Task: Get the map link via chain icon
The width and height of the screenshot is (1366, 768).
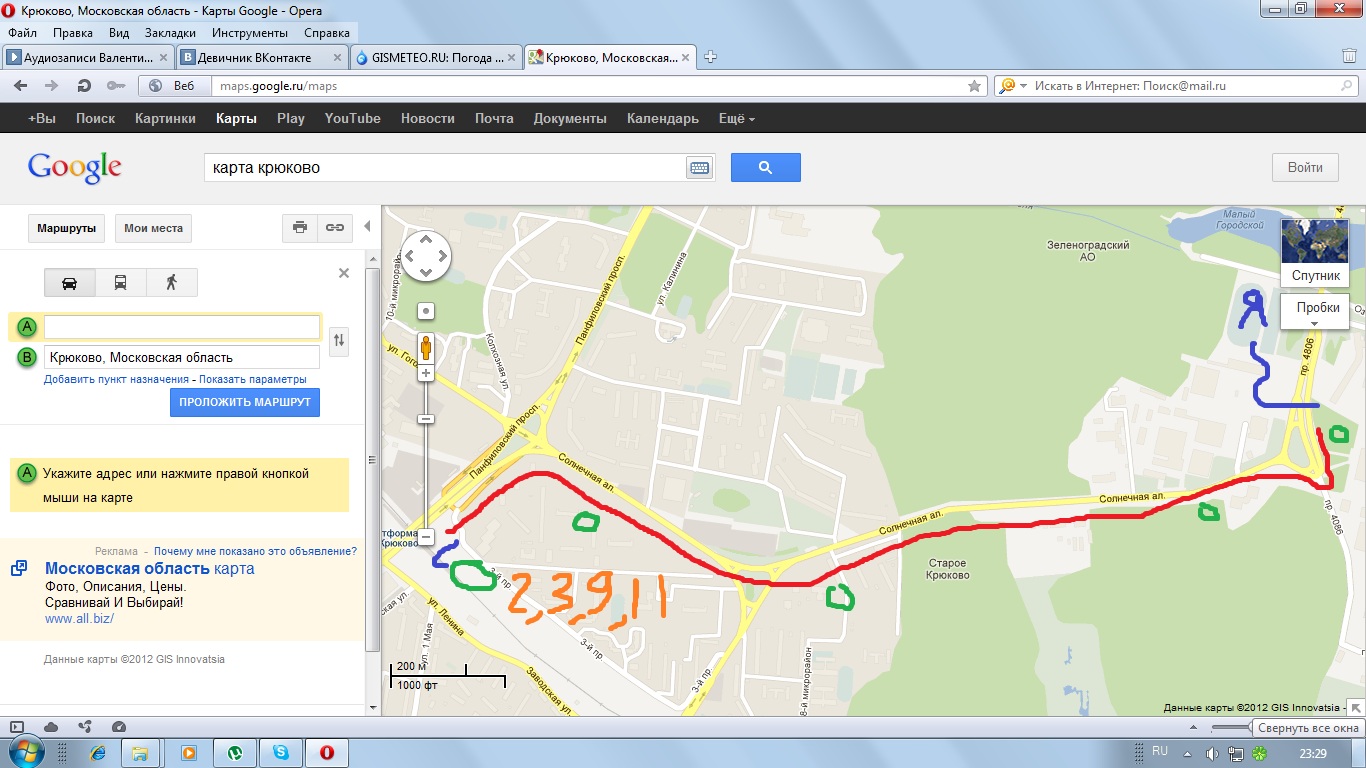Action: click(x=334, y=228)
